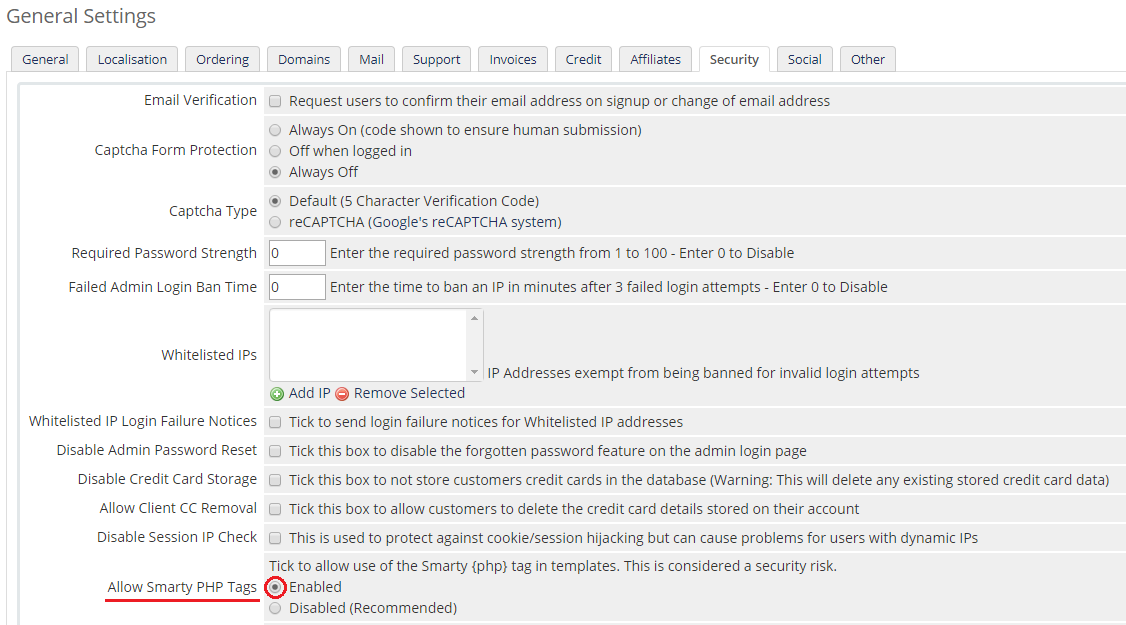Click the 'General Settings' page heading
Viewport: 1126px width, 625px height.
(x=81, y=16)
